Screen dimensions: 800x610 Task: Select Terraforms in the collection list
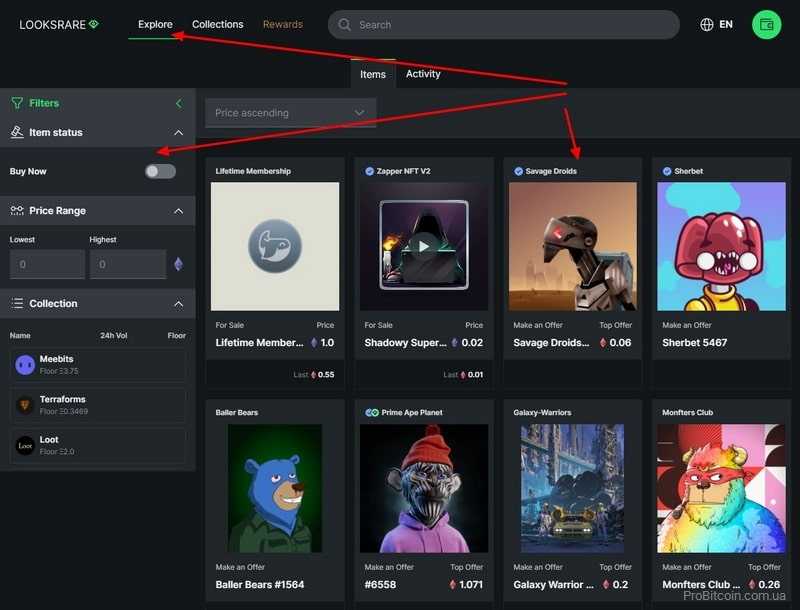pos(98,405)
